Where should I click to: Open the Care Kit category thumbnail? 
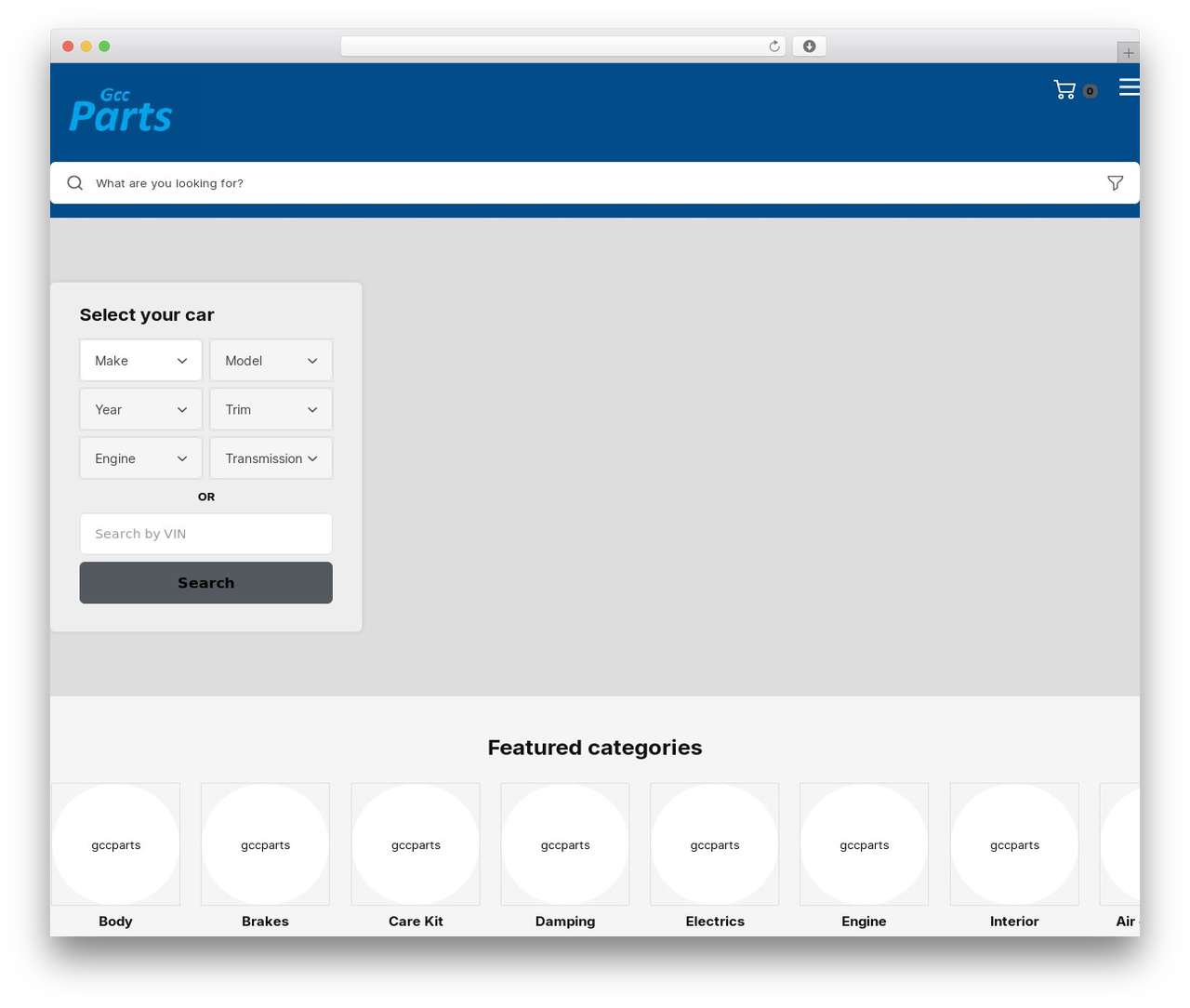pos(416,844)
